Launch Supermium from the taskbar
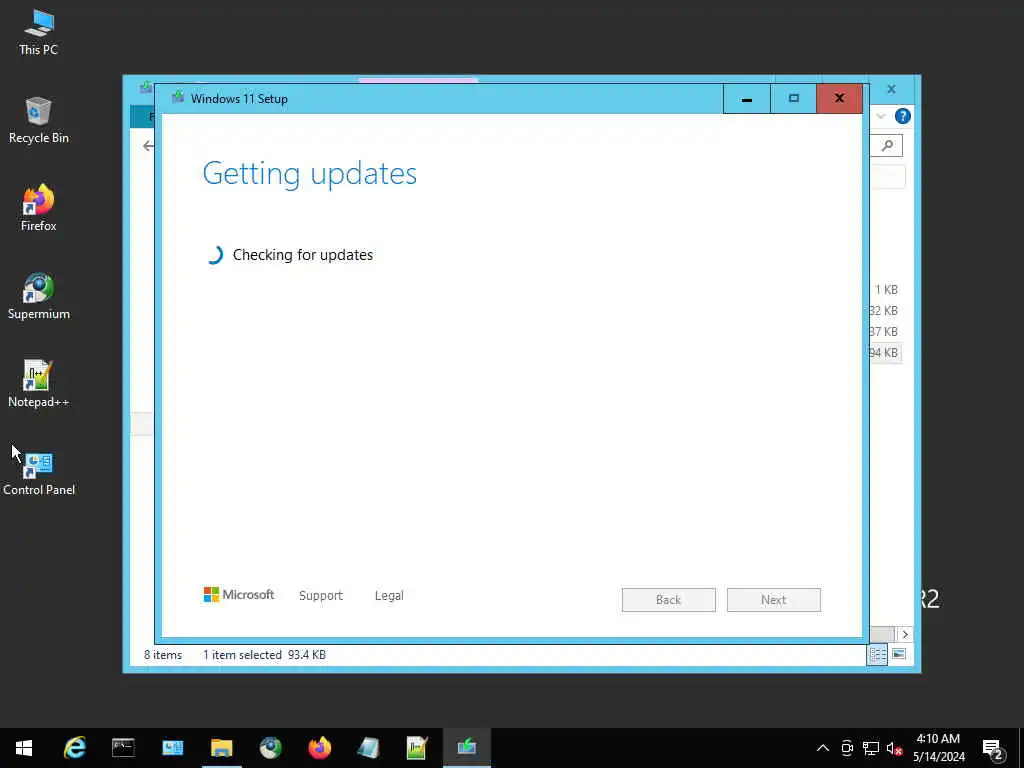 [270, 748]
